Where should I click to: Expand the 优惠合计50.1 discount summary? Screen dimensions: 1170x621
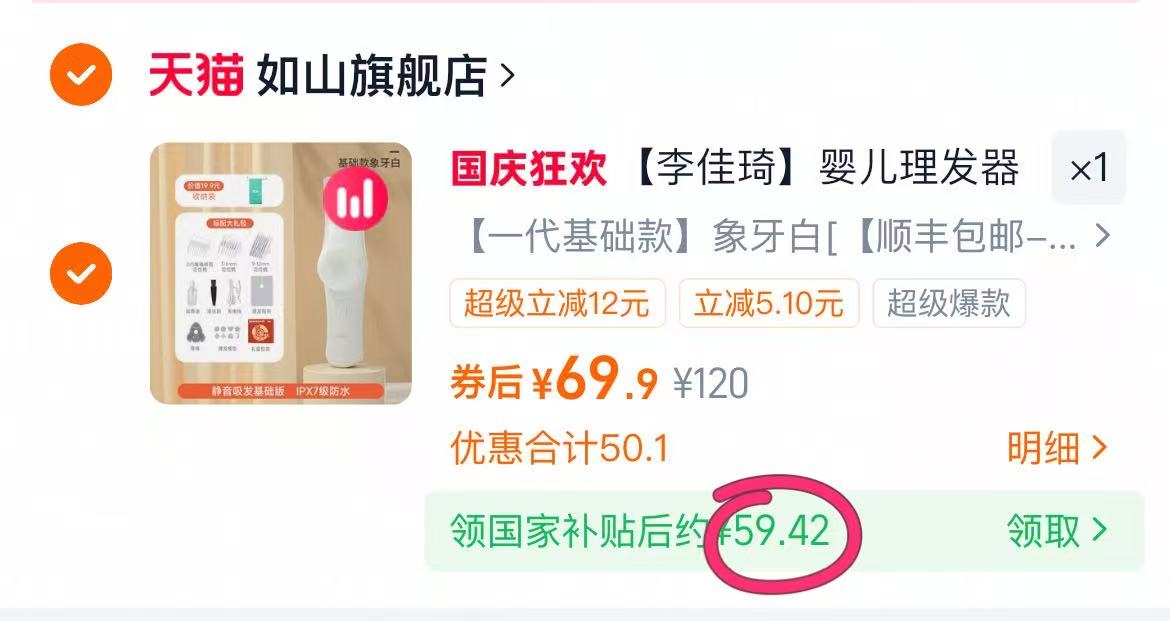[x=559, y=448]
